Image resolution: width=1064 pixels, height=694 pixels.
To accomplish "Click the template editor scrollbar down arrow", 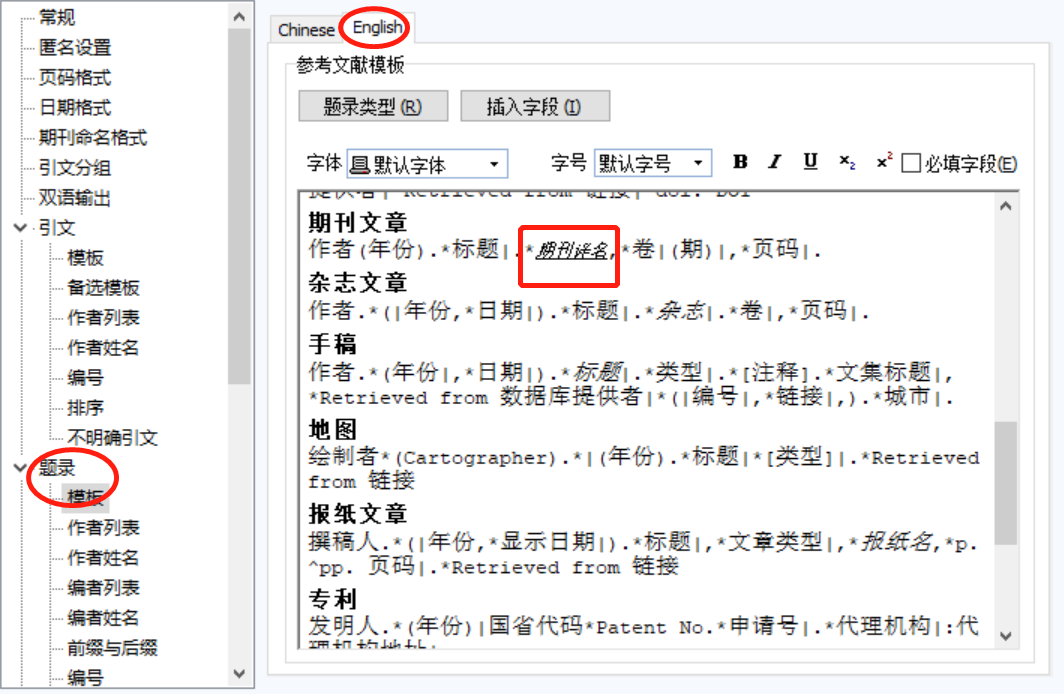I will [x=1005, y=637].
